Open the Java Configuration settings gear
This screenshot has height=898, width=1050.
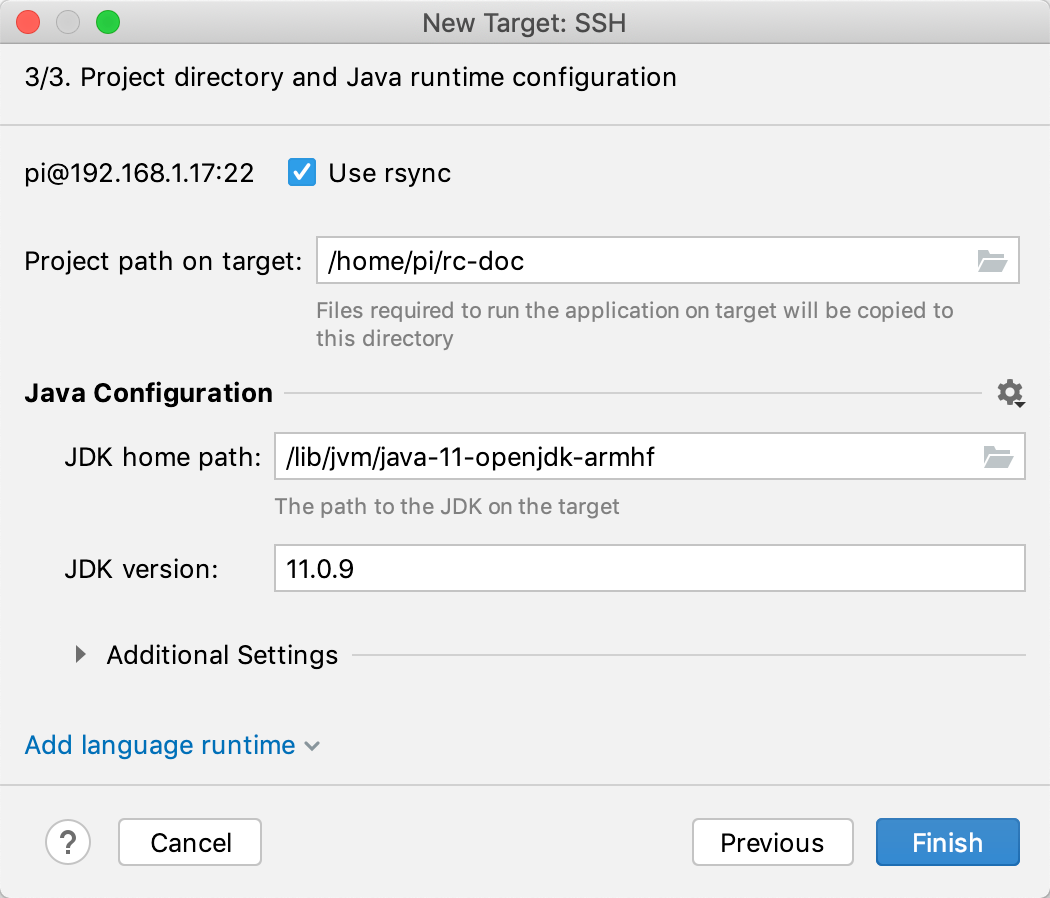click(x=1007, y=393)
